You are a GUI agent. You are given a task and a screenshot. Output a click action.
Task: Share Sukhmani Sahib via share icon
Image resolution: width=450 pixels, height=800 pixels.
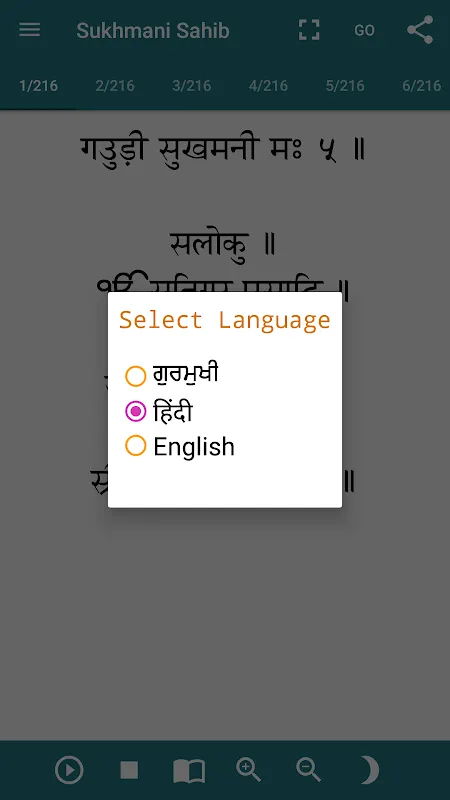coord(420,30)
